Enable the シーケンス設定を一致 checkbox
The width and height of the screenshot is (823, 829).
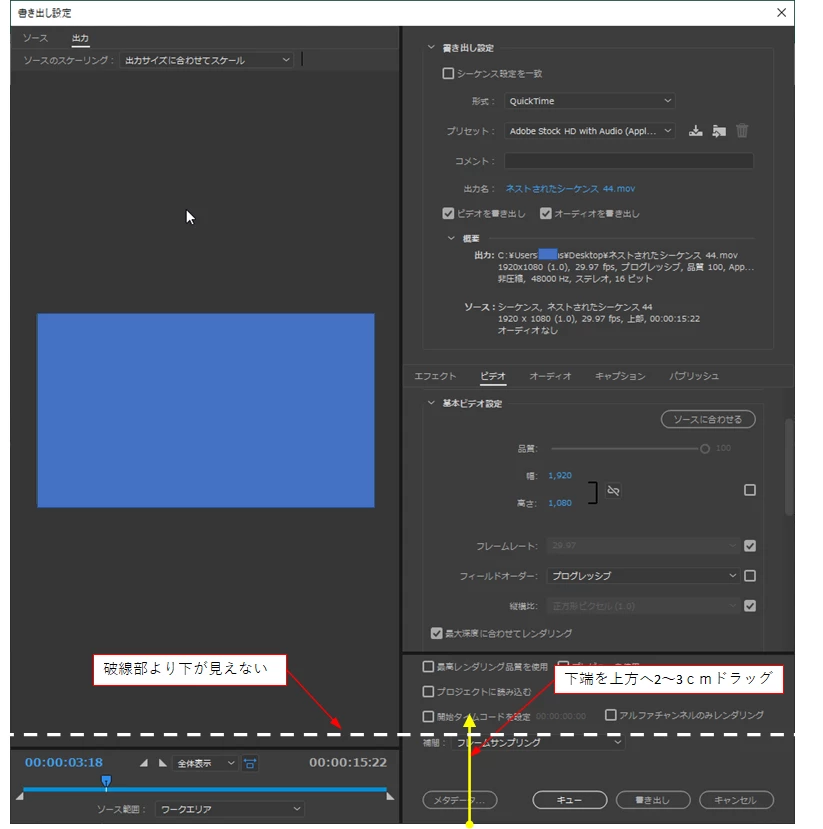[448, 73]
